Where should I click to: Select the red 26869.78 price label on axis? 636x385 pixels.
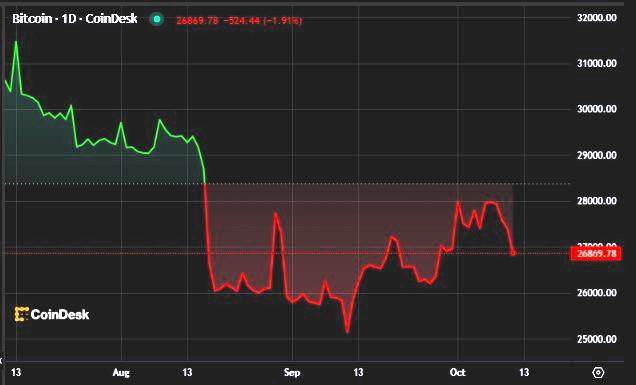596,254
